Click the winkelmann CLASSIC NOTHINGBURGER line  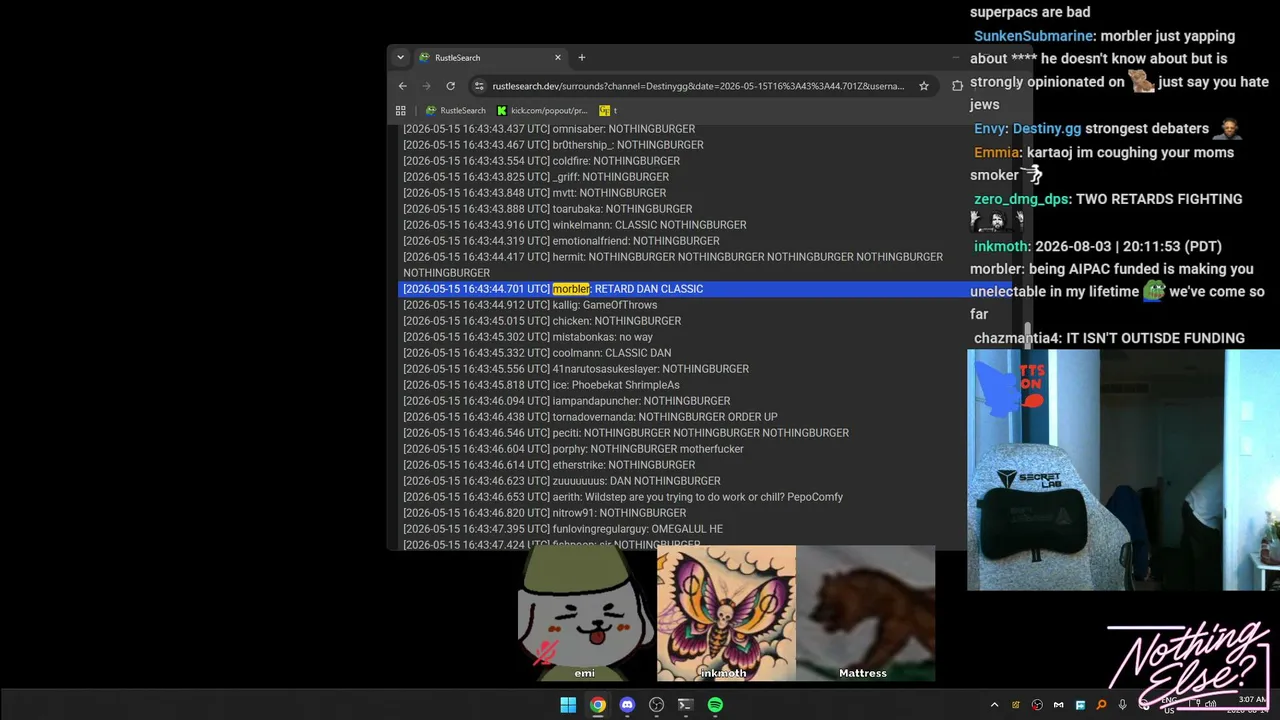(x=575, y=225)
